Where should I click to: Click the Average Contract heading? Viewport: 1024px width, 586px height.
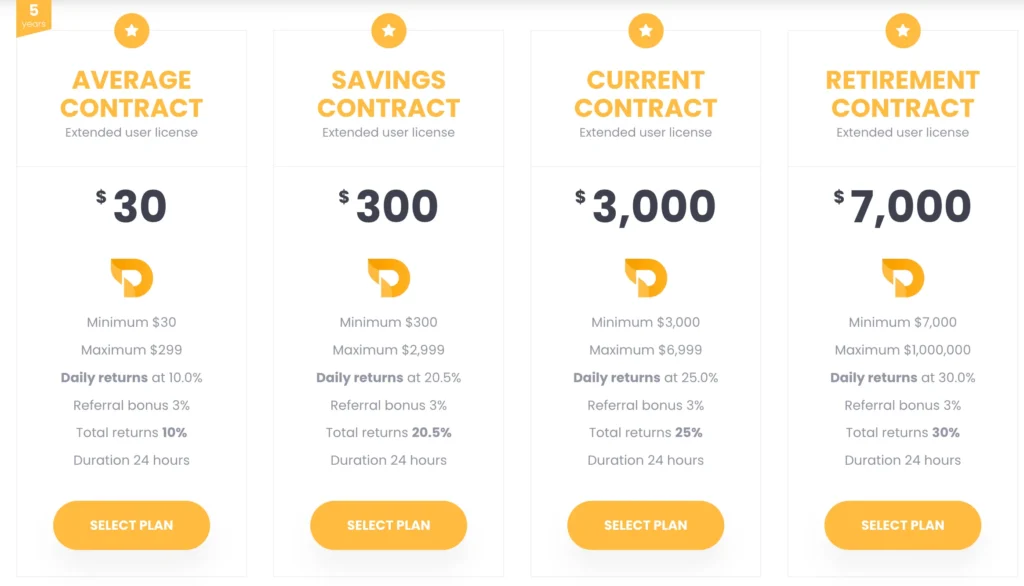[x=131, y=94]
